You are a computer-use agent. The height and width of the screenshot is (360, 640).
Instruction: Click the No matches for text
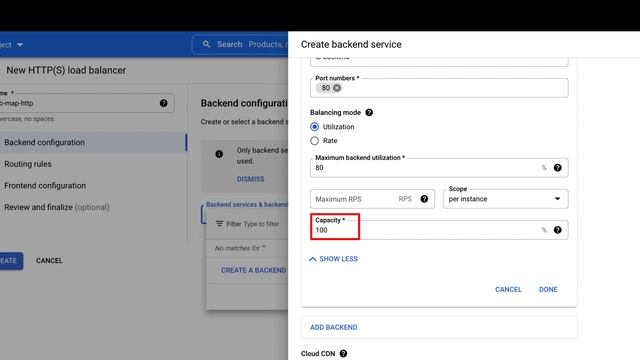240,248
